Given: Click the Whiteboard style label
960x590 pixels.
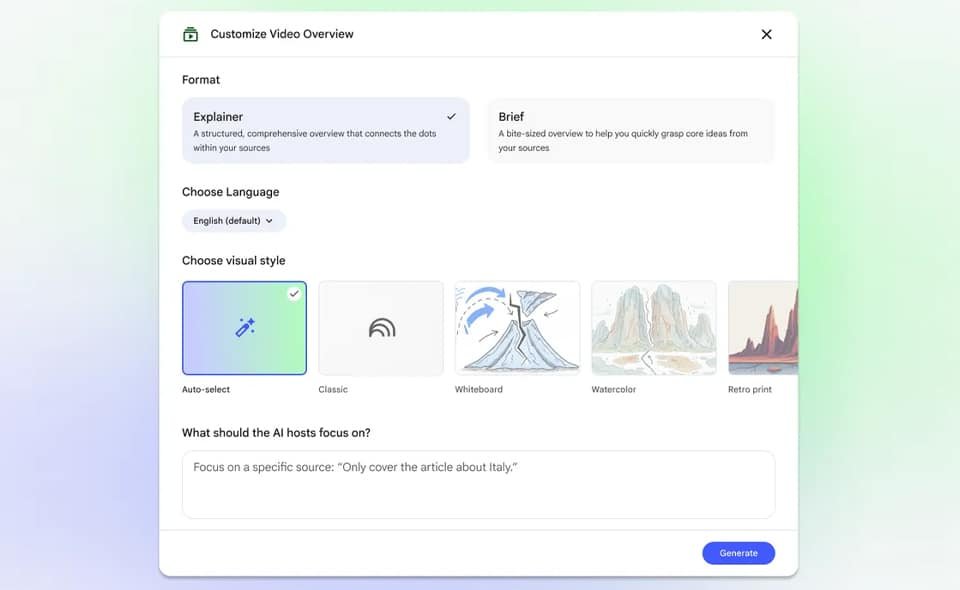Looking at the screenshot, I should tap(479, 390).
